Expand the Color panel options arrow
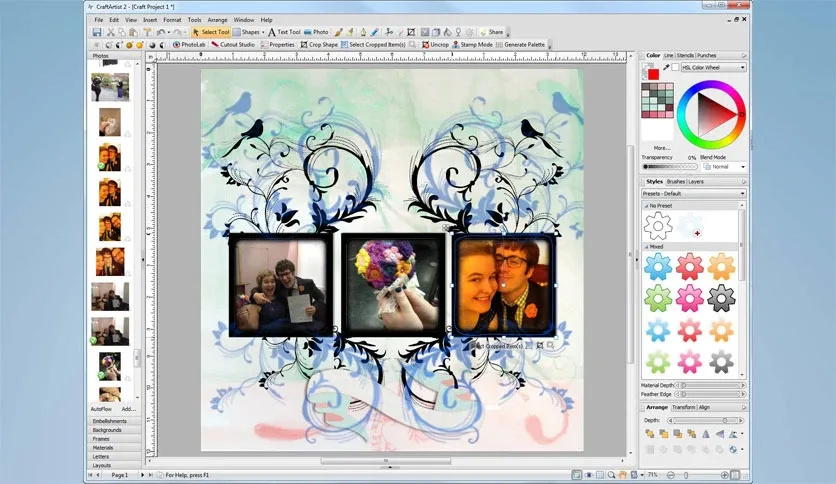 coord(744,55)
